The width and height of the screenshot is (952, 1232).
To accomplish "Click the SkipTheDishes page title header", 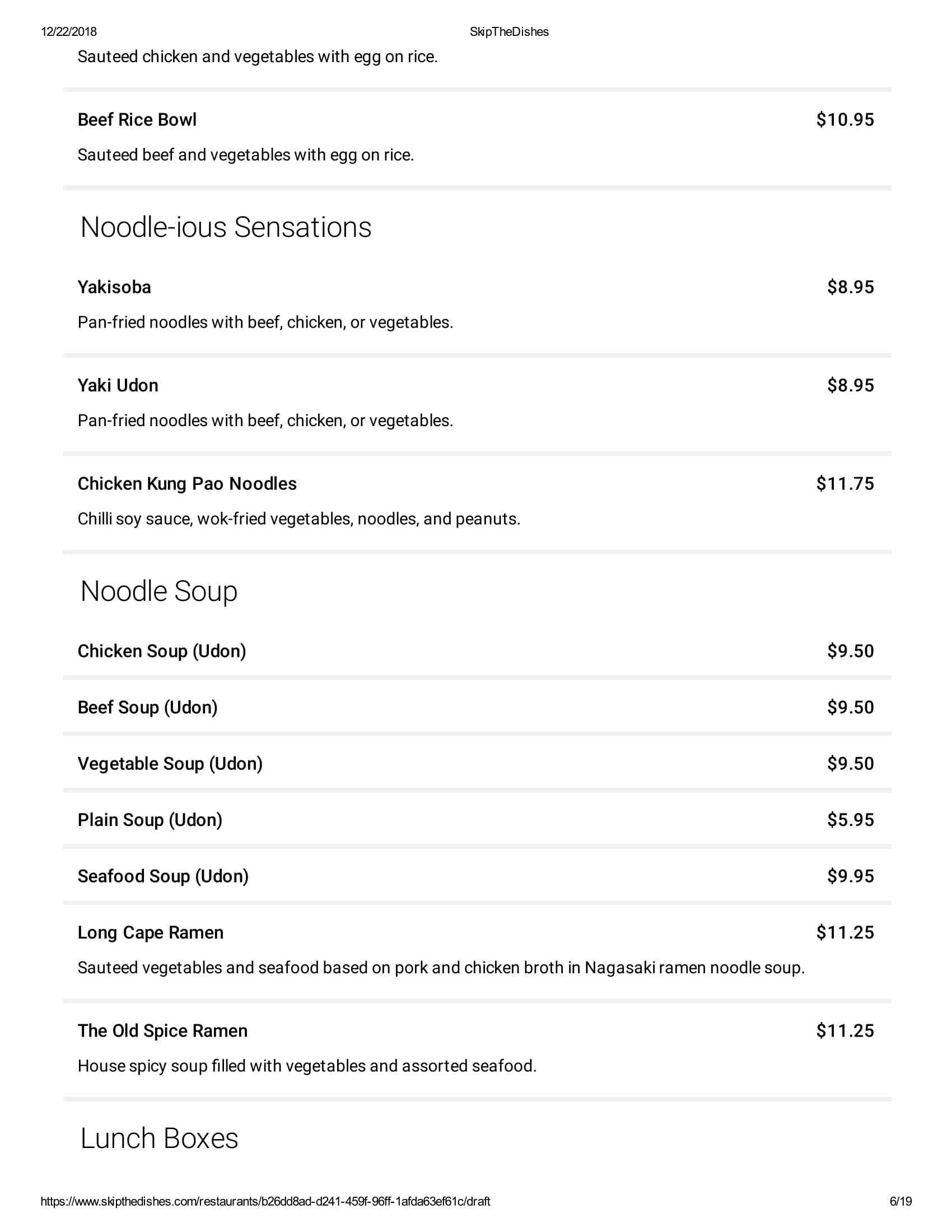I will (508, 31).
